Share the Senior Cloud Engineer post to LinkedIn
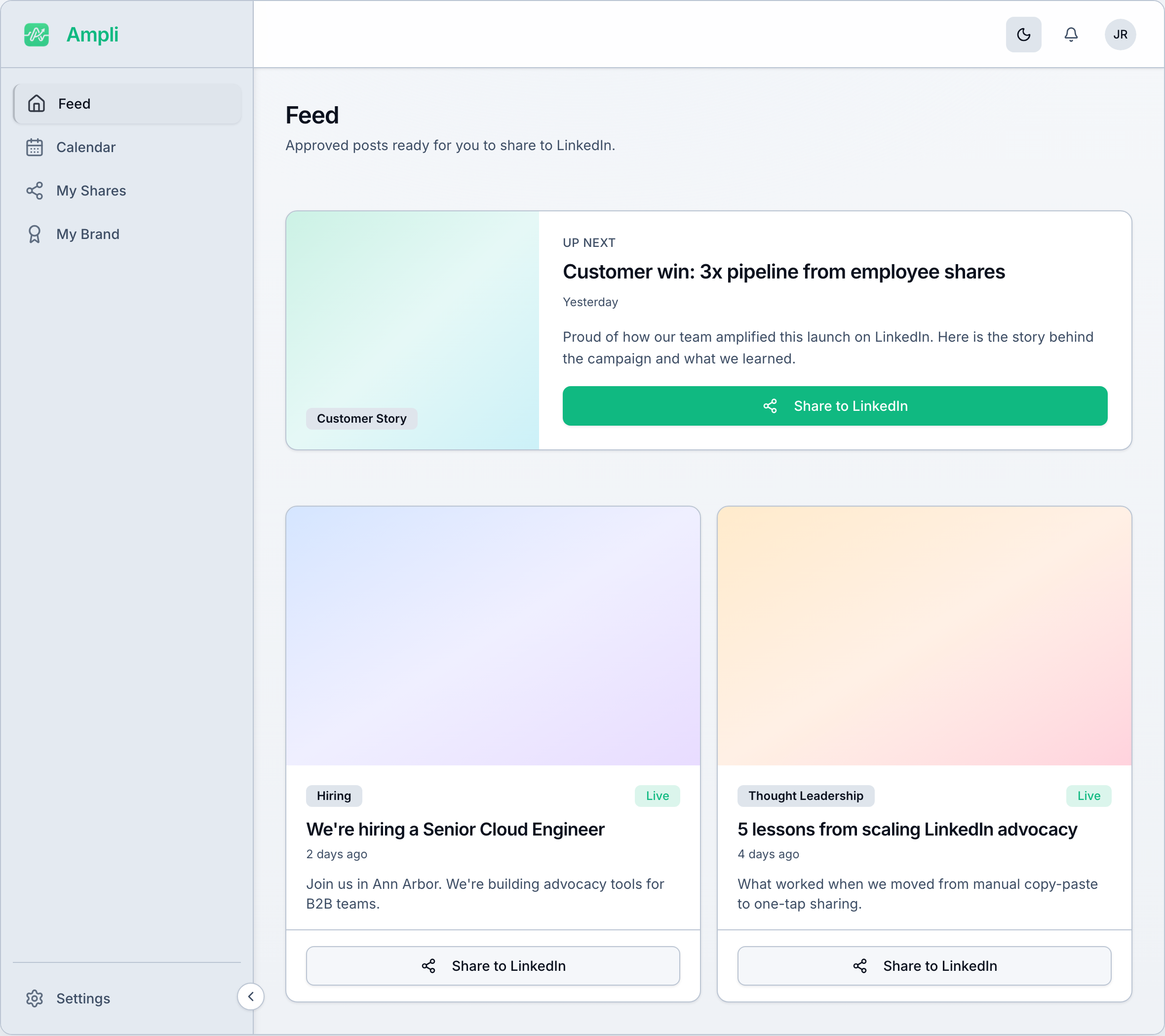This screenshot has height=1036, width=1165. click(x=493, y=966)
